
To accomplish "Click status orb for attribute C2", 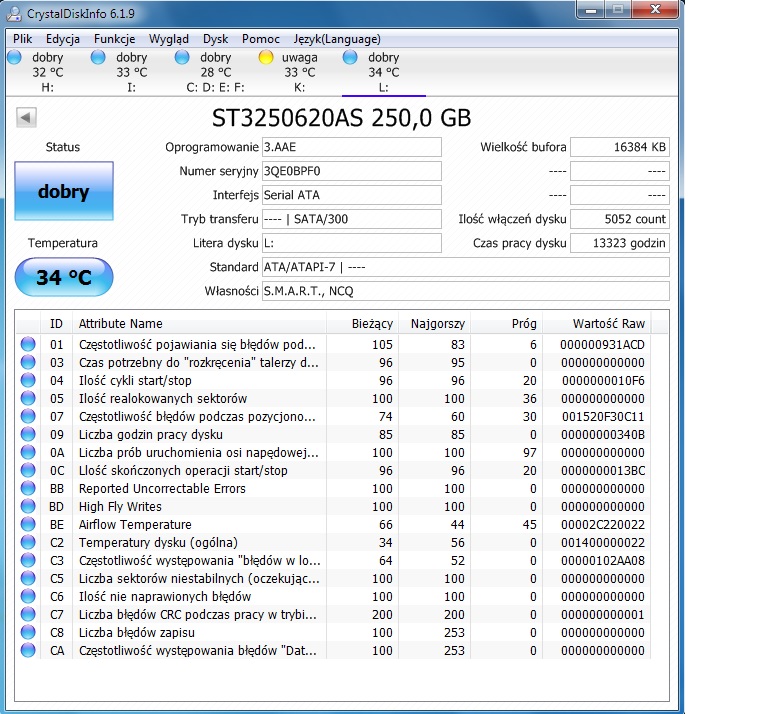I will tap(28, 542).
